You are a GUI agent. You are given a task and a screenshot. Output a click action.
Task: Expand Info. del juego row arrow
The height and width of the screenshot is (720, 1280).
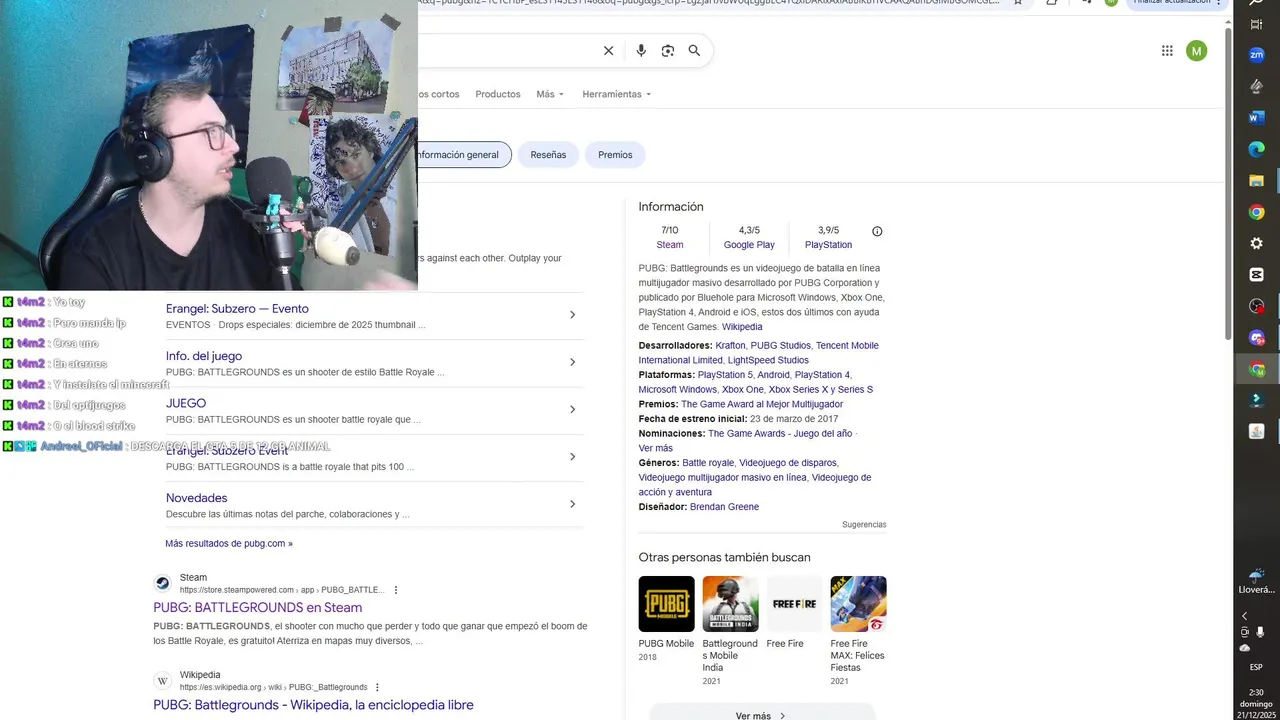click(x=572, y=362)
